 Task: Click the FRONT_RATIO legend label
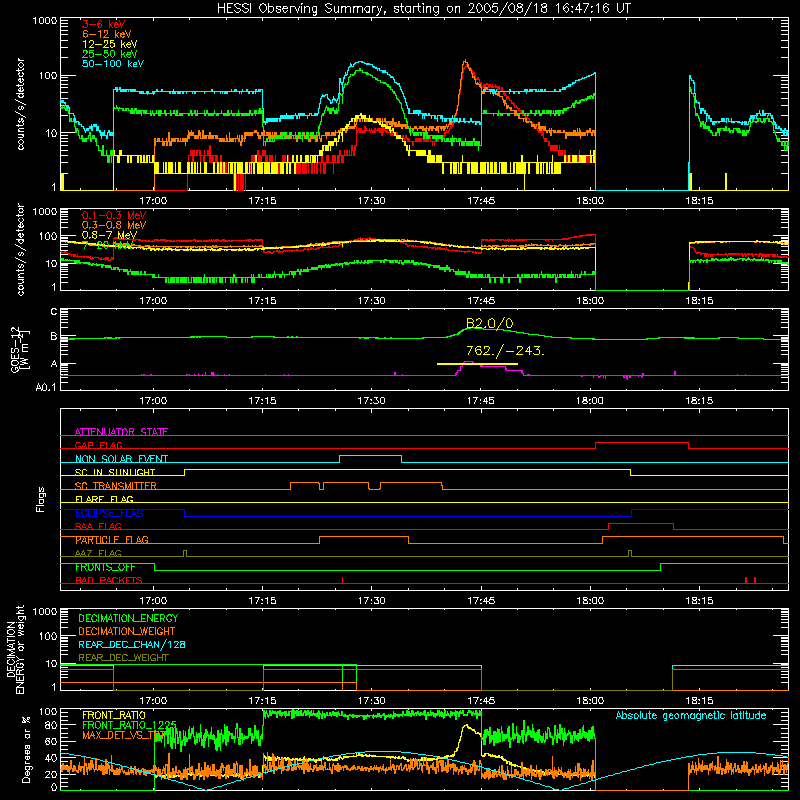[114, 715]
